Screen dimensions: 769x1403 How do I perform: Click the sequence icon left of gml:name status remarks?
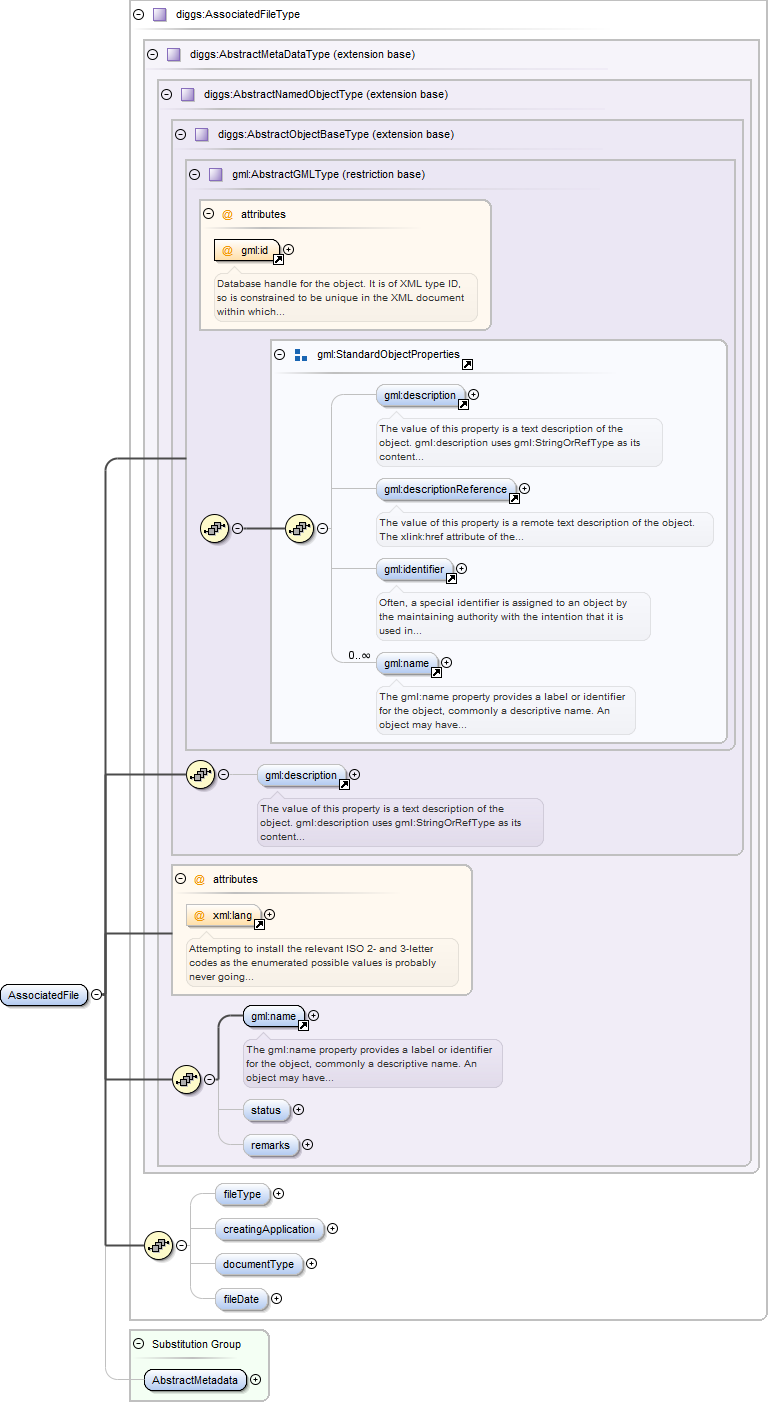click(x=188, y=1079)
